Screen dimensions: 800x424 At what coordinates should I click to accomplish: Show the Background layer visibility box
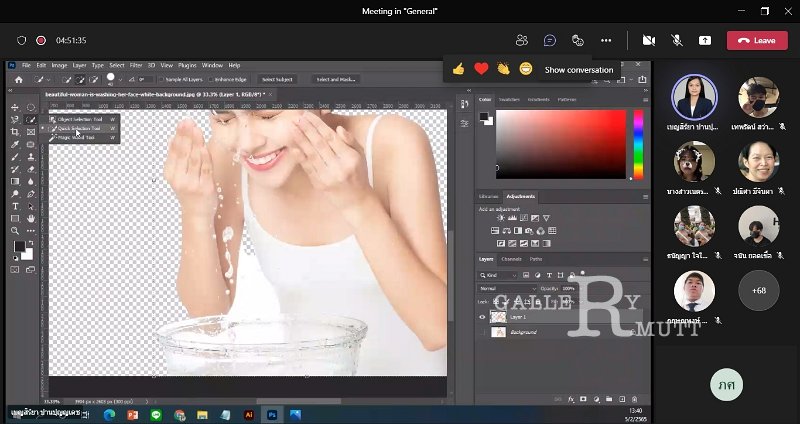(482, 332)
